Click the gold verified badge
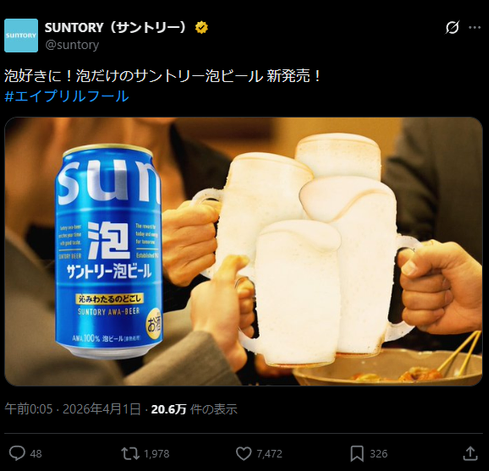The height and width of the screenshot is (471, 489). point(202,27)
